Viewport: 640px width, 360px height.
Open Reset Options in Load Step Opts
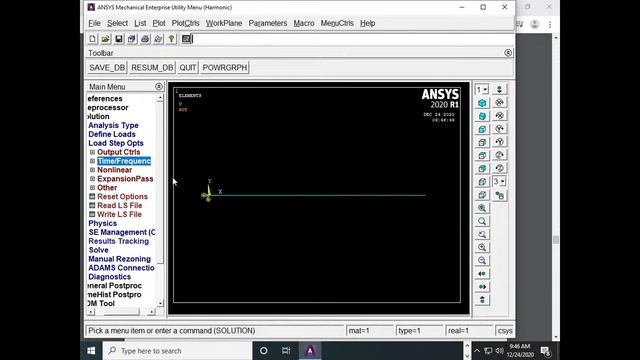[x=122, y=197]
